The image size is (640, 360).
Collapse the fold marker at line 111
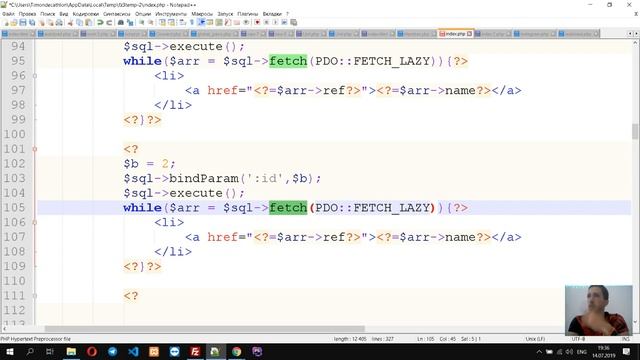(x=35, y=296)
